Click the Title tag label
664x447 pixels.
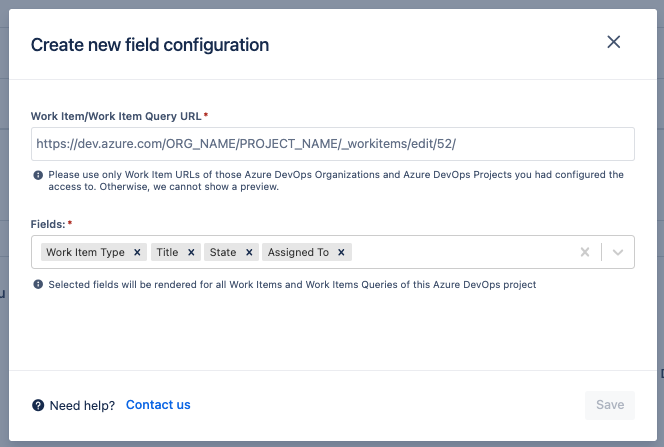(167, 253)
